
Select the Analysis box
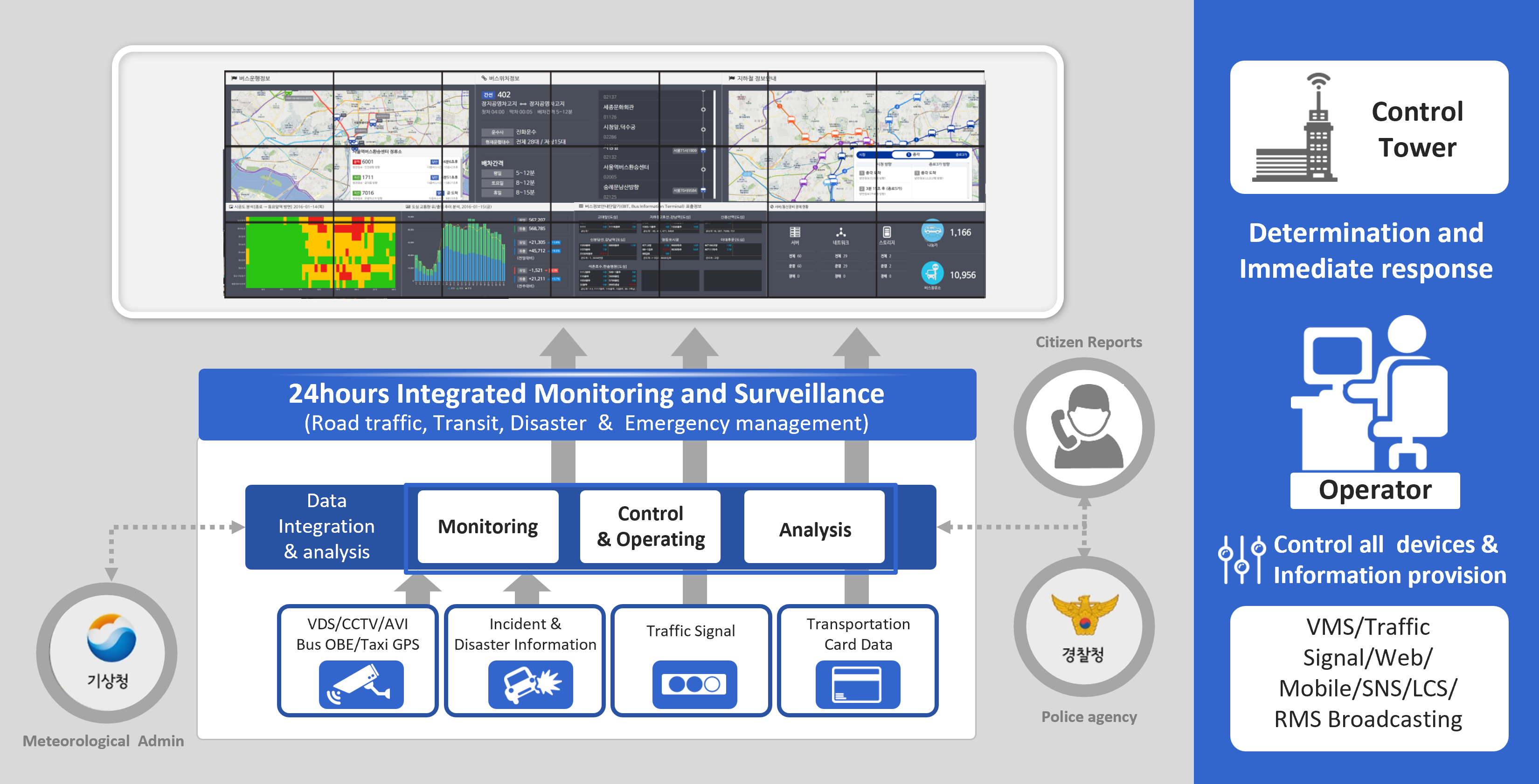[x=814, y=528]
